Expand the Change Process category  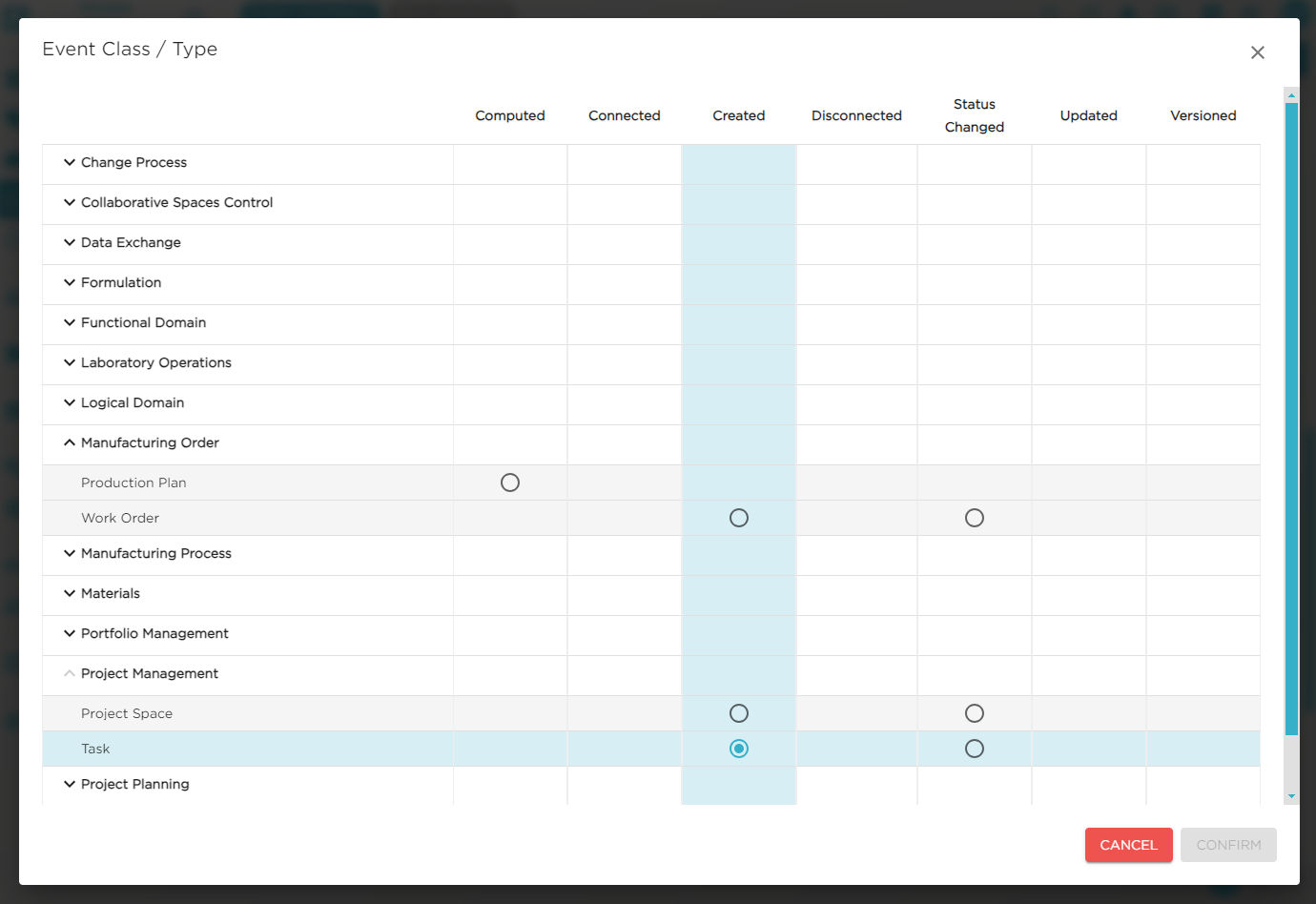(x=70, y=162)
